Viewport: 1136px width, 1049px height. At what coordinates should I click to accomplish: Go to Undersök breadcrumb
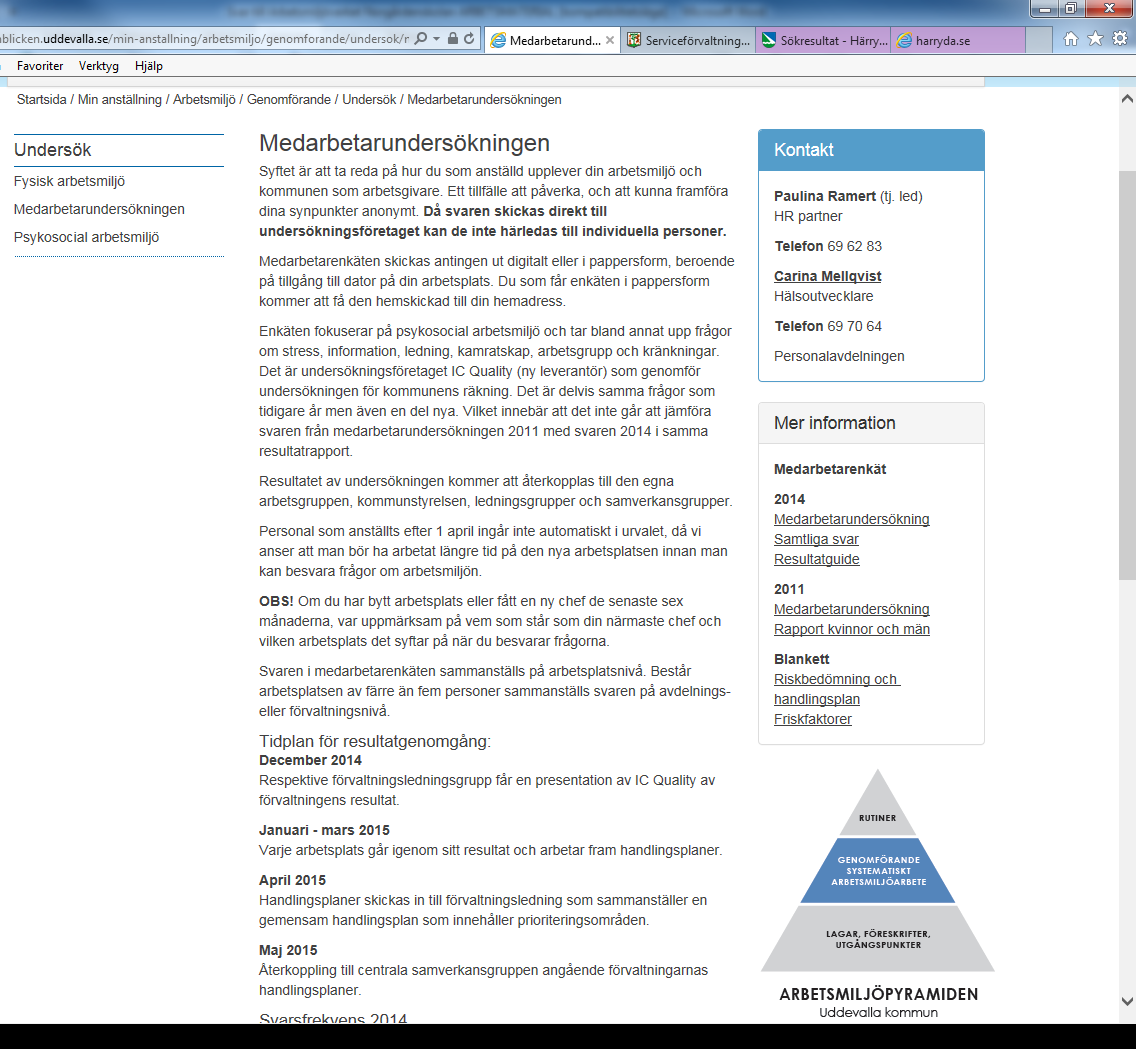tap(369, 99)
